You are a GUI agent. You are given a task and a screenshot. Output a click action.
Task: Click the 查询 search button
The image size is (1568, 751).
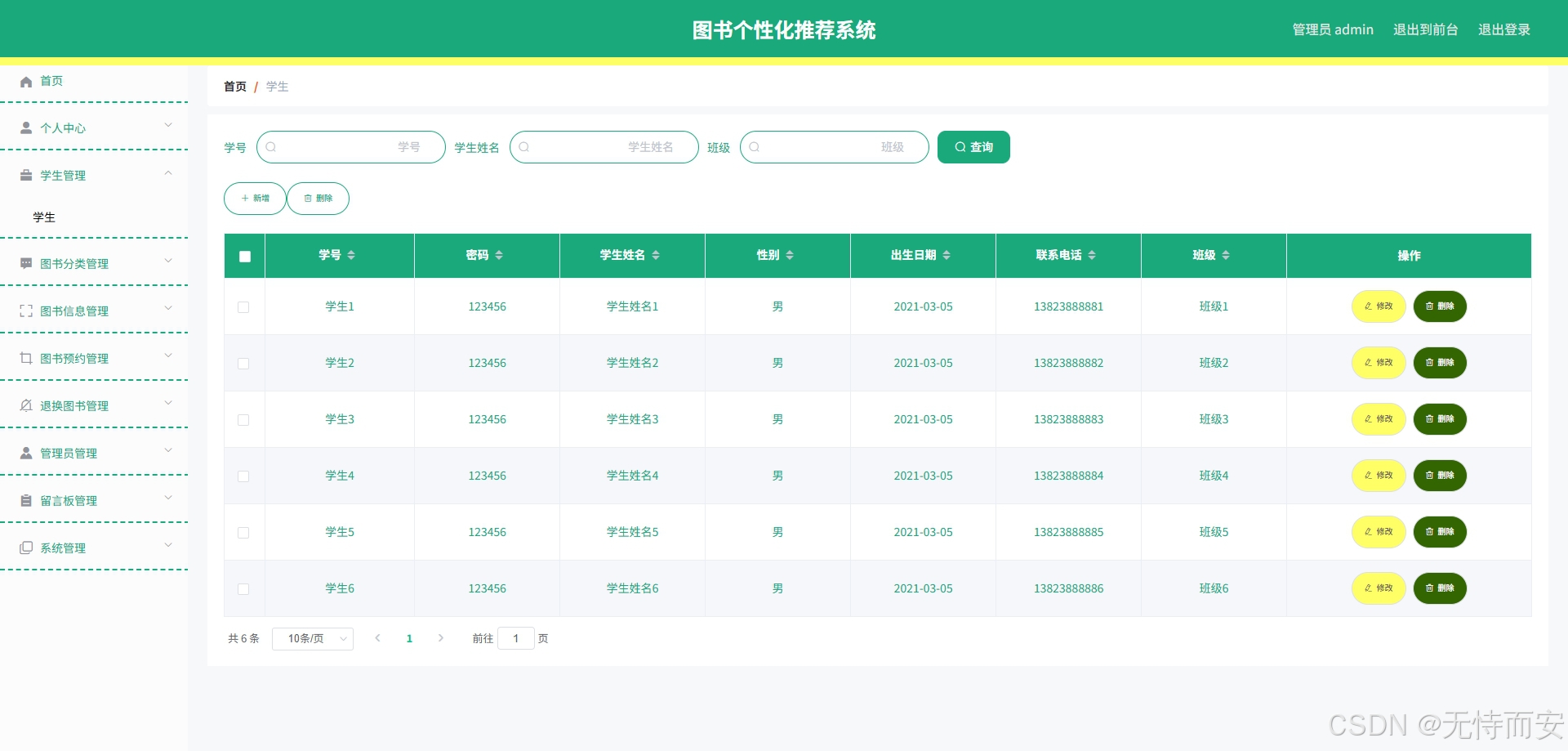[973, 147]
